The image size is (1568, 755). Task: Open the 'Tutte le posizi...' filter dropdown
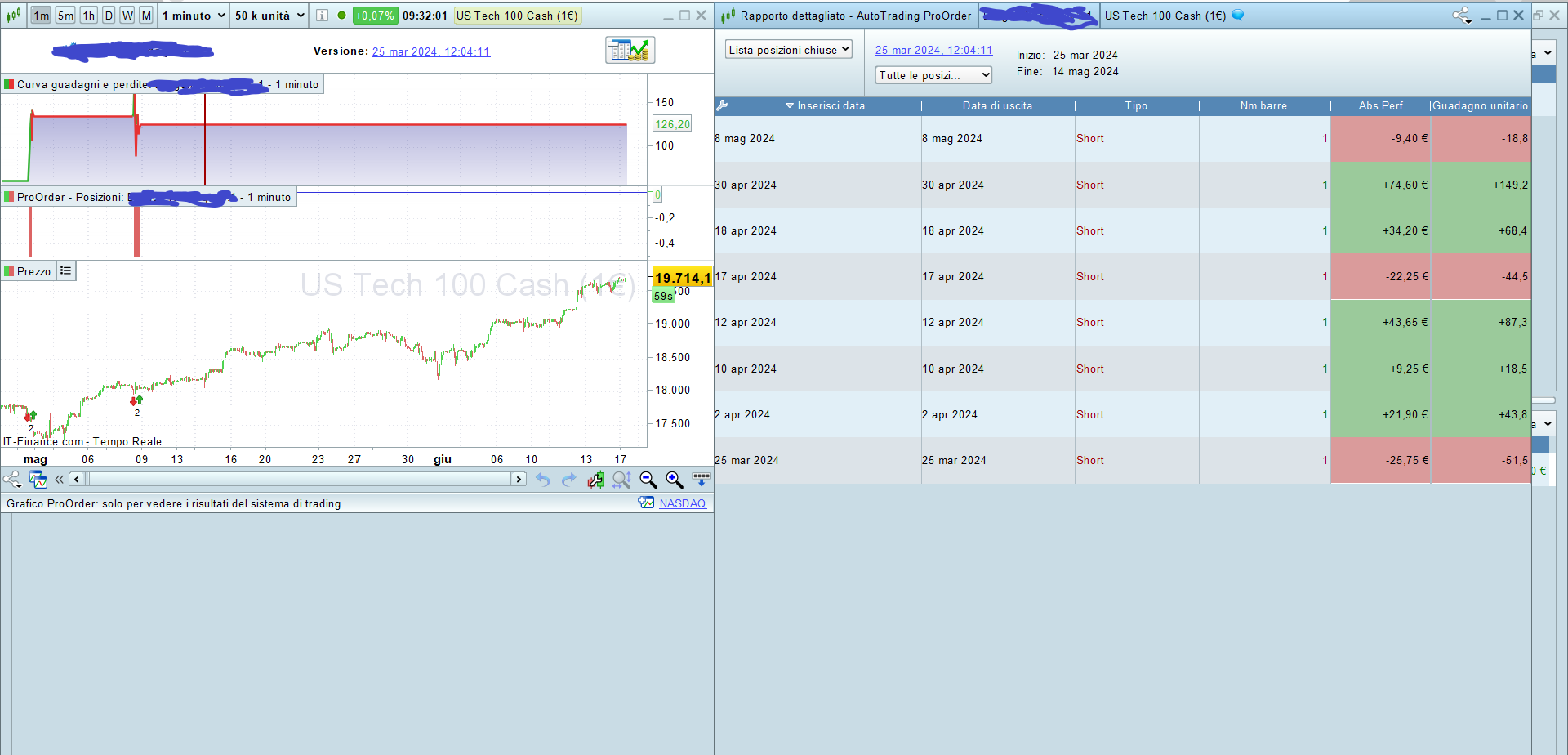(x=934, y=75)
